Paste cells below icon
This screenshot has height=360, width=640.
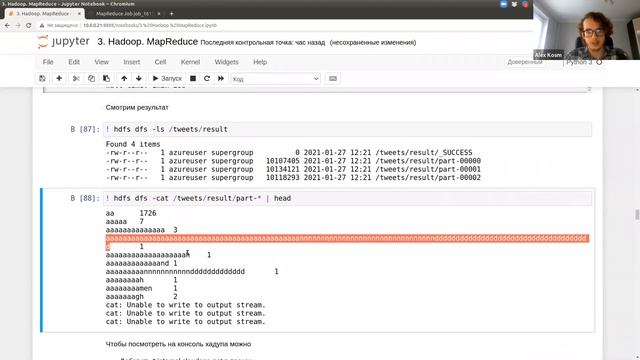(106, 78)
